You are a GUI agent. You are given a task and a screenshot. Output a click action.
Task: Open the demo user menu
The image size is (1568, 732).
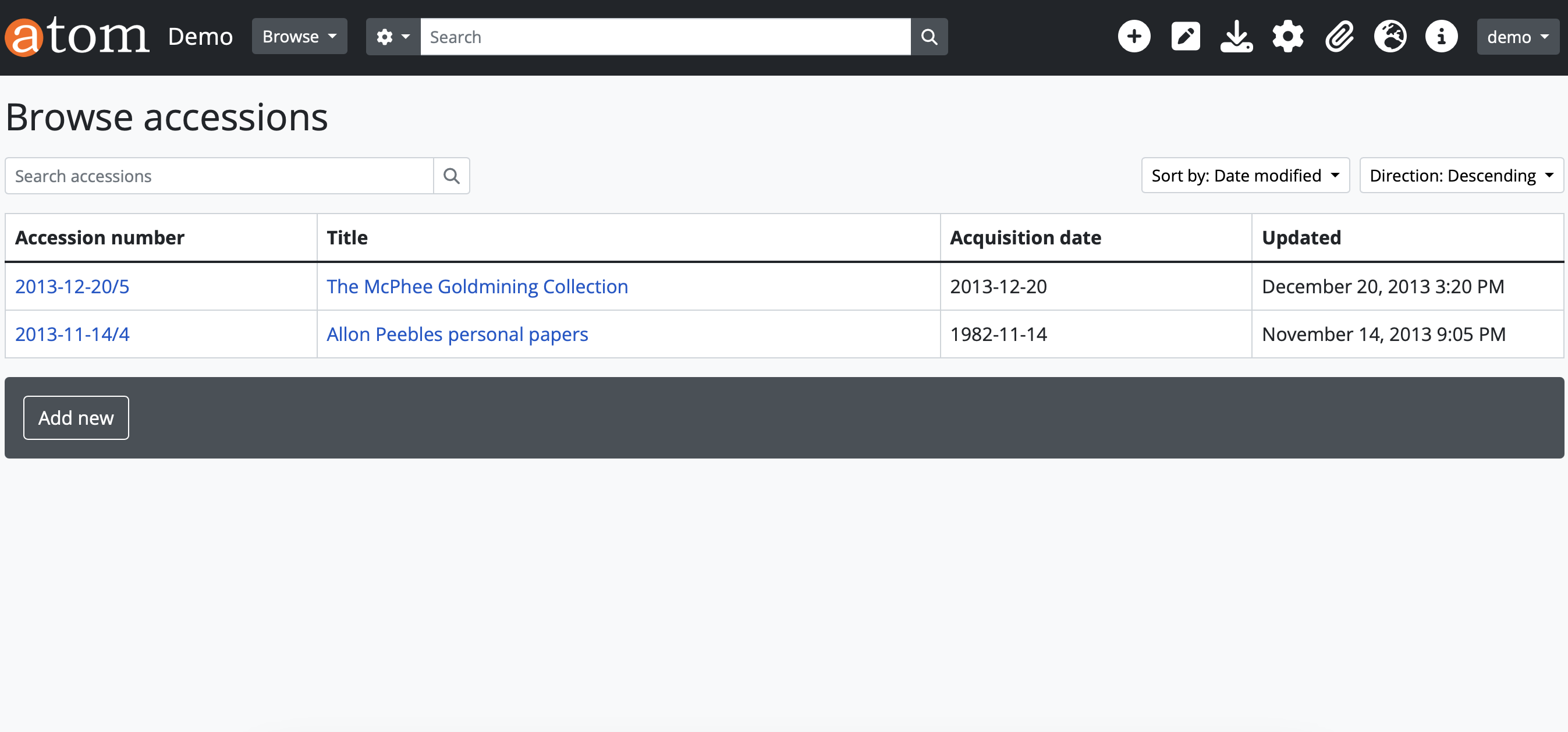click(1517, 37)
